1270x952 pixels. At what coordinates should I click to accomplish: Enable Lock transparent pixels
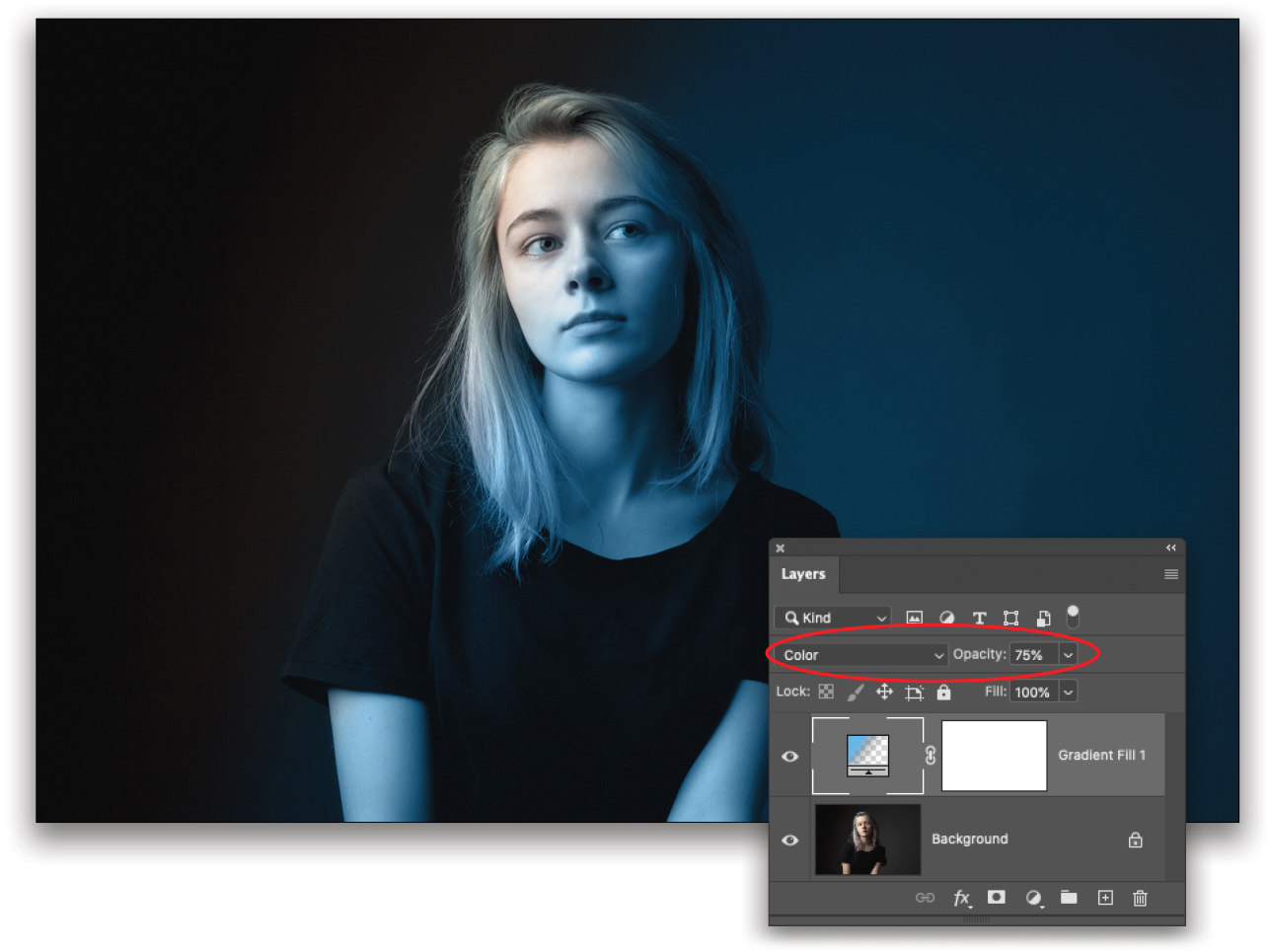coord(826,692)
